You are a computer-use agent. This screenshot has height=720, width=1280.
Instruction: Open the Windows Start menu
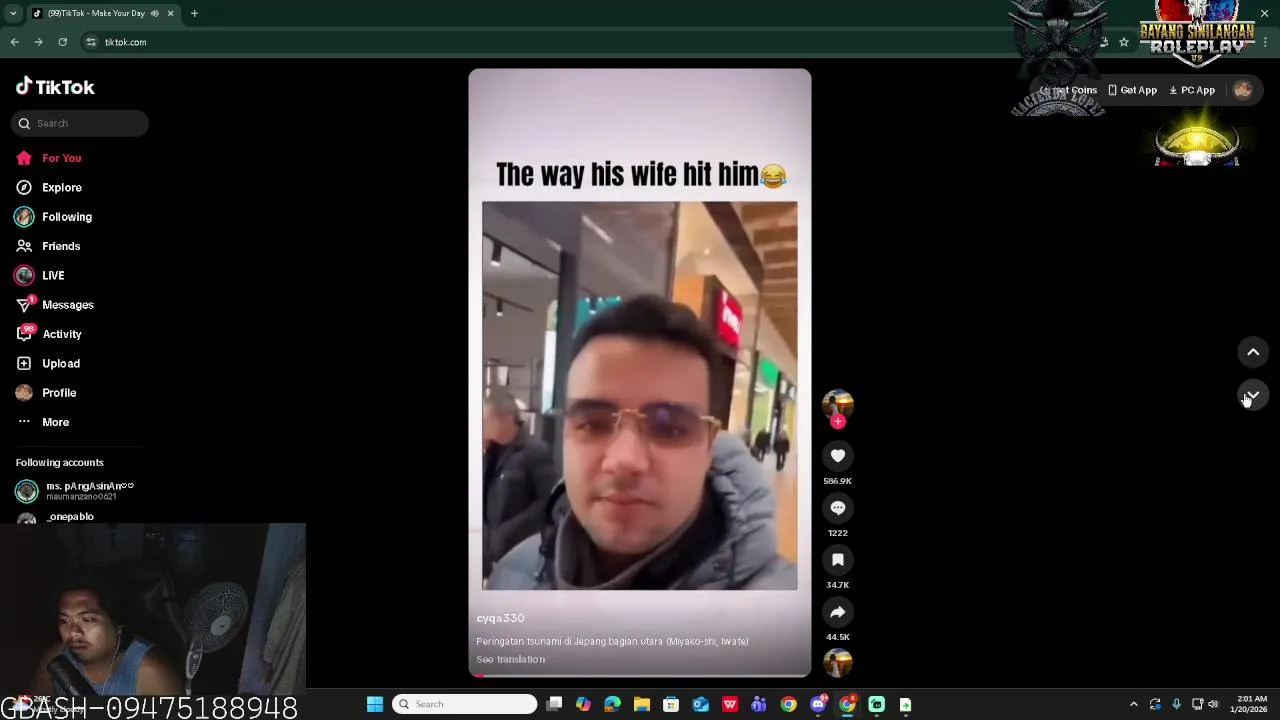375,704
